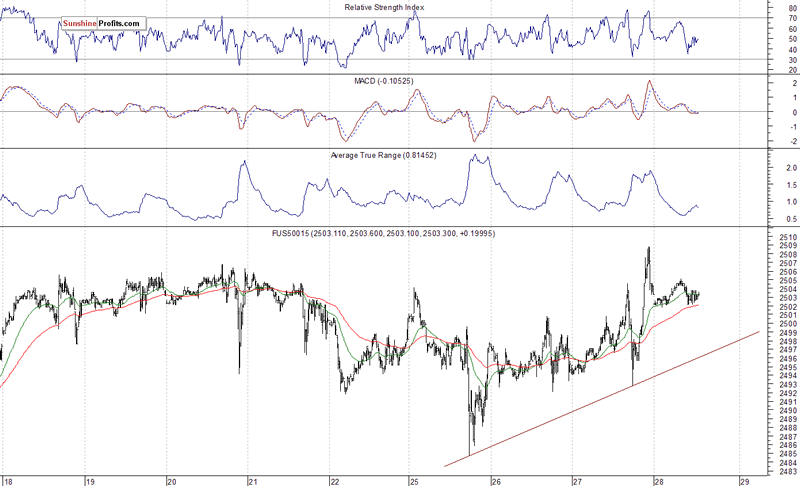Click the MACD (-0.10525) indicator label

384,81
